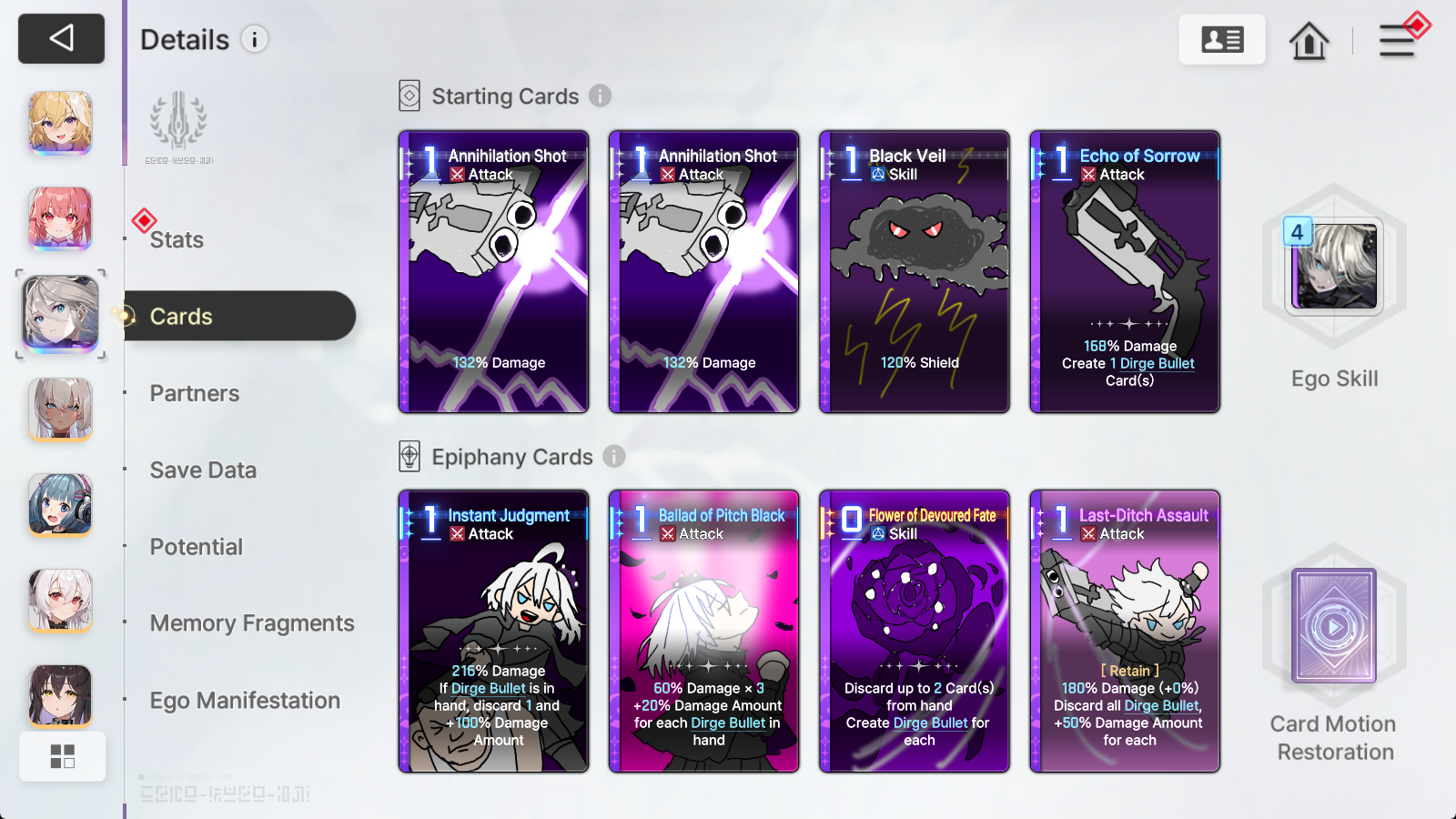The height and width of the screenshot is (819, 1456).
Task: Open the home screen icon
Action: coord(1309,40)
